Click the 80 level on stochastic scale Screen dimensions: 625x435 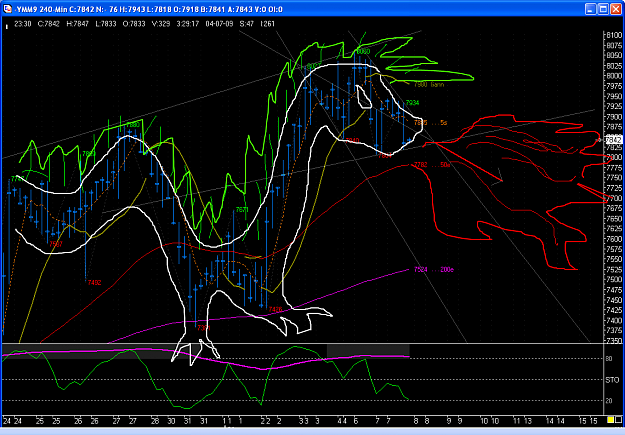click(x=609, y=359)
